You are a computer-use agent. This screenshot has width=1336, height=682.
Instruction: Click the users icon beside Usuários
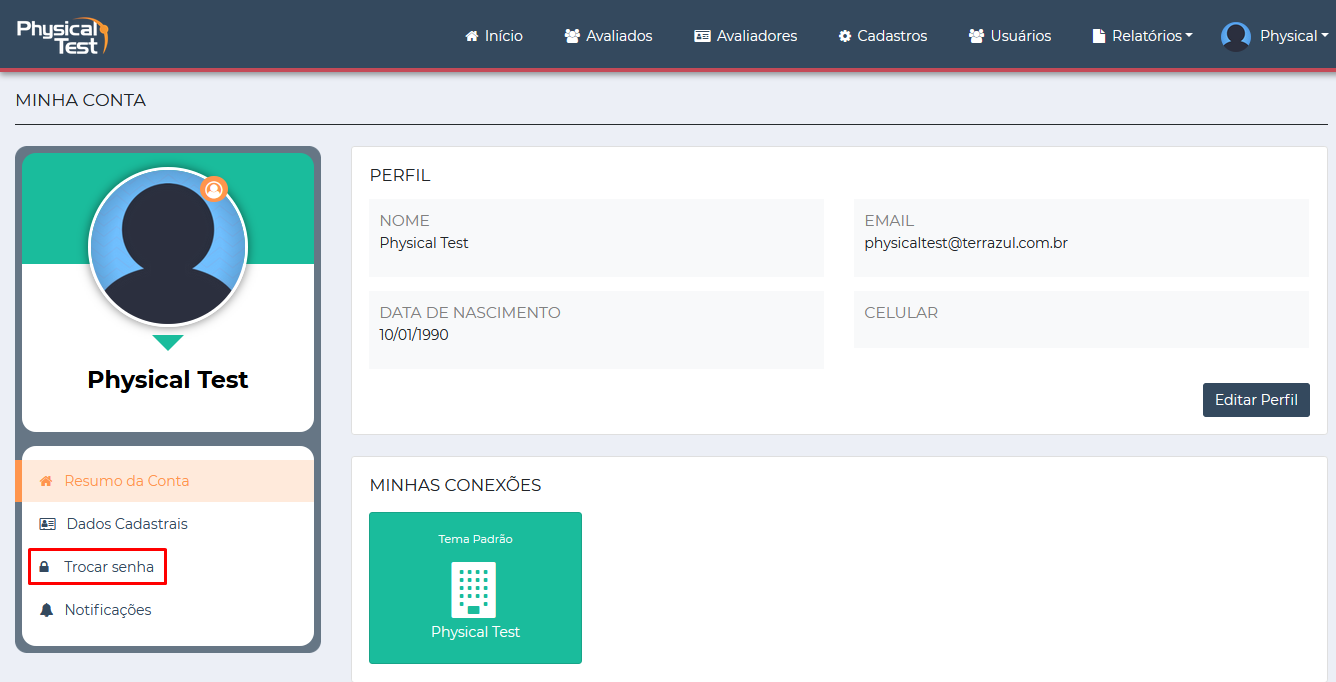[x=976, y=36]
